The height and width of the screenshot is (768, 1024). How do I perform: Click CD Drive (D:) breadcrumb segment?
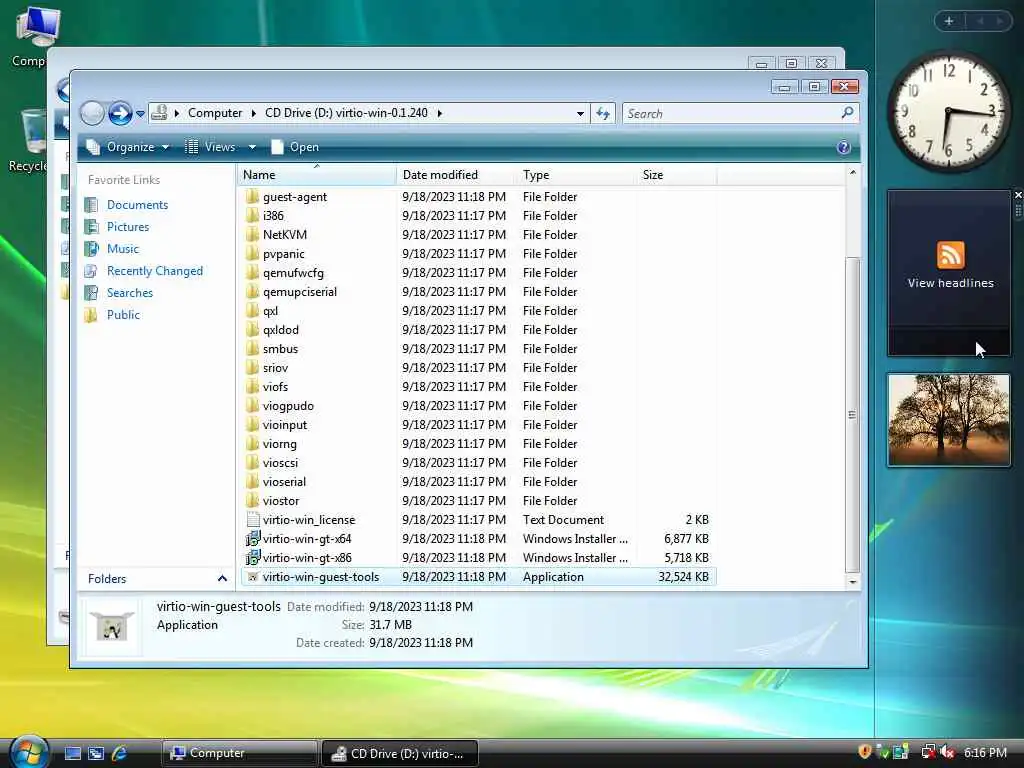[346, 113]
